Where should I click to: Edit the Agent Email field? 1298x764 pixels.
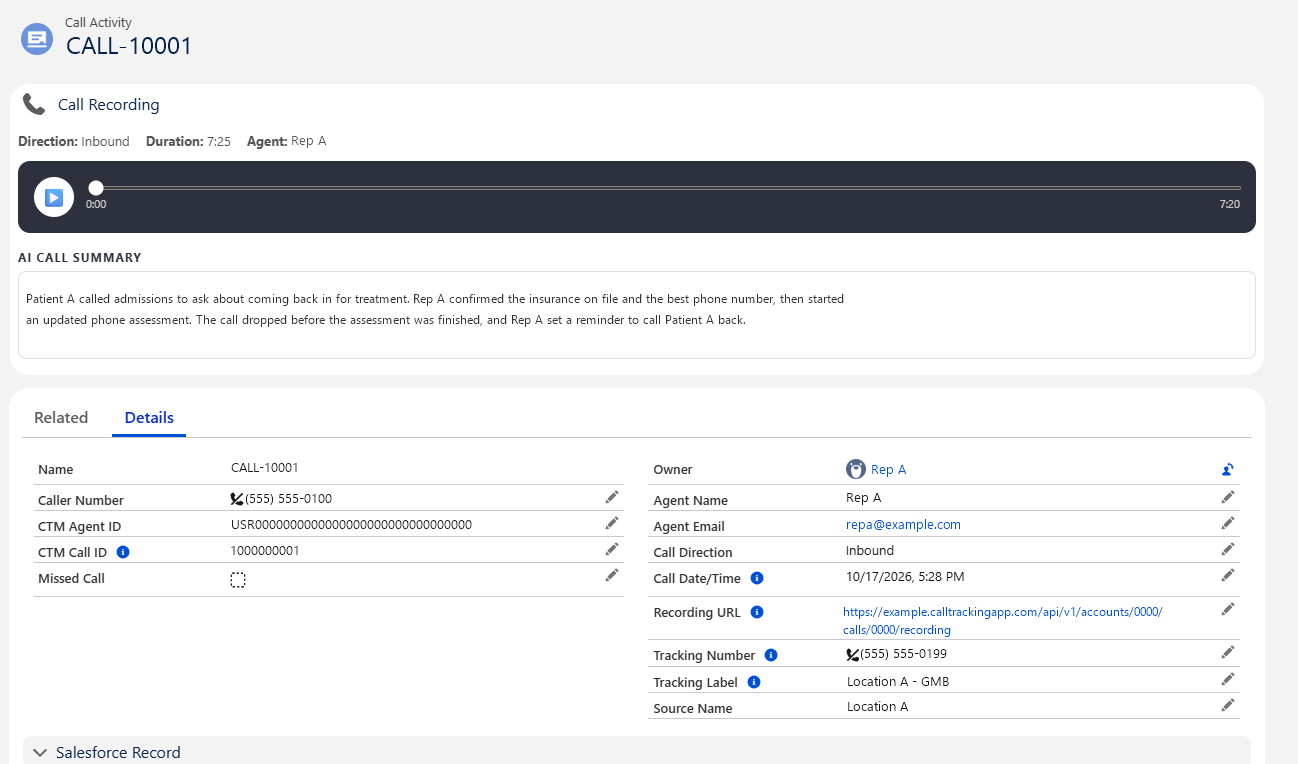point(1228,523)
